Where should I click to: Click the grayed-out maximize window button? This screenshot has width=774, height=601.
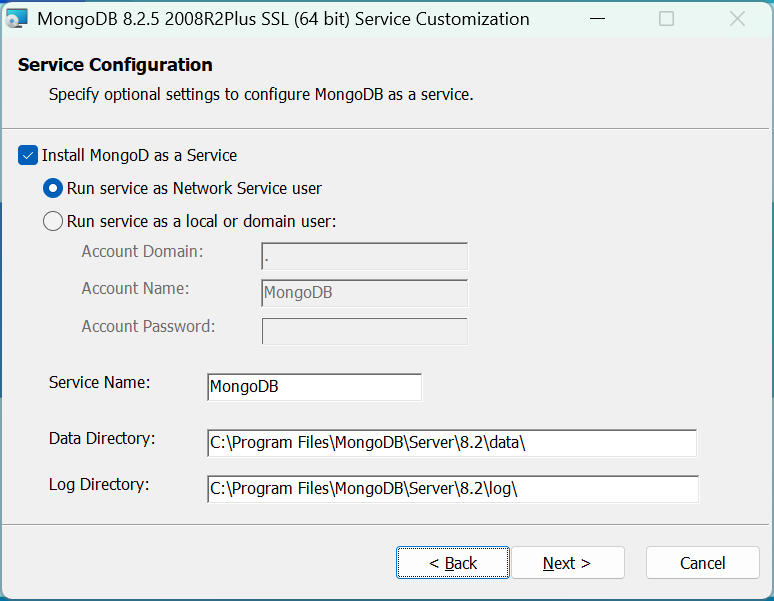[666, 19]
